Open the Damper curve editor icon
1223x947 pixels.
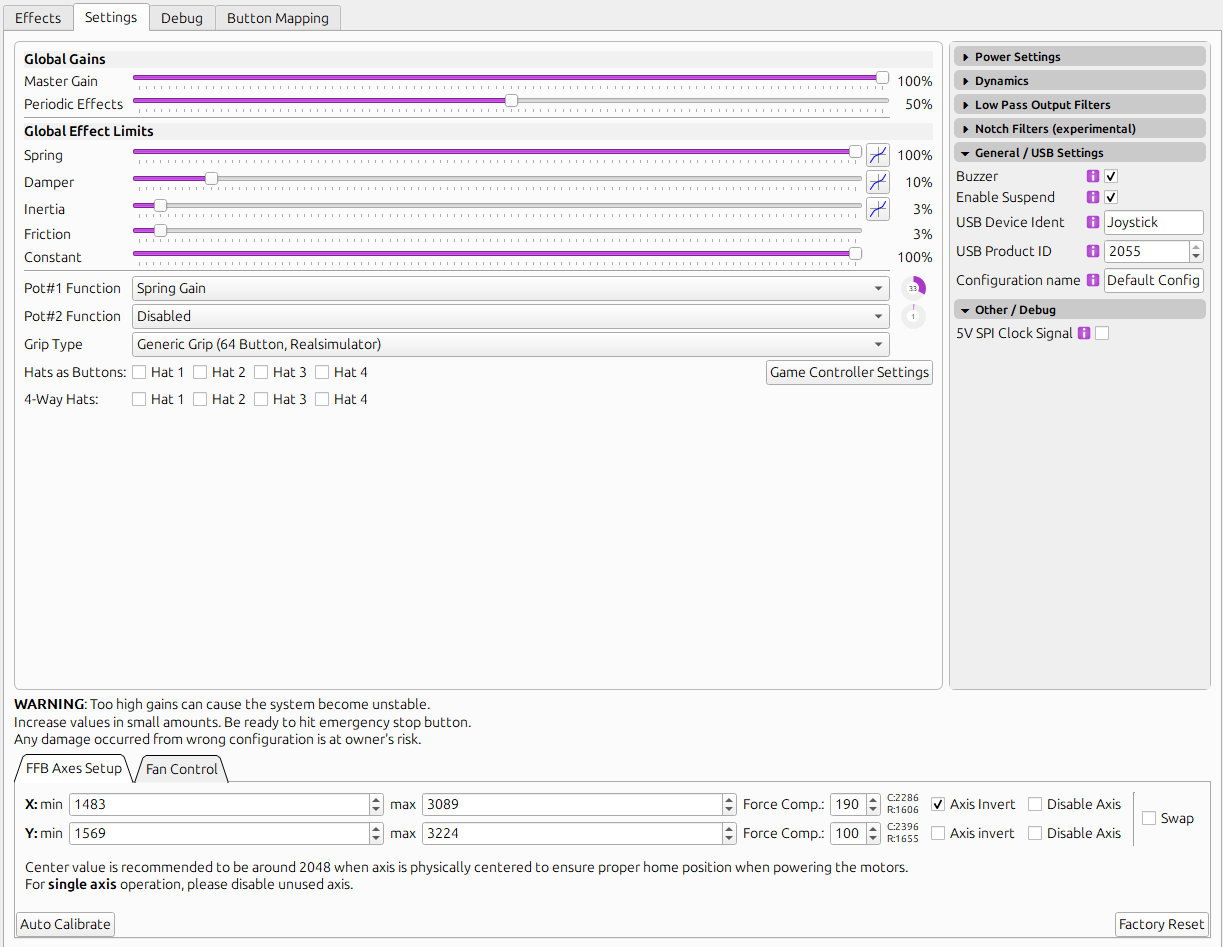pyautogui.click(x=877, y=182)
